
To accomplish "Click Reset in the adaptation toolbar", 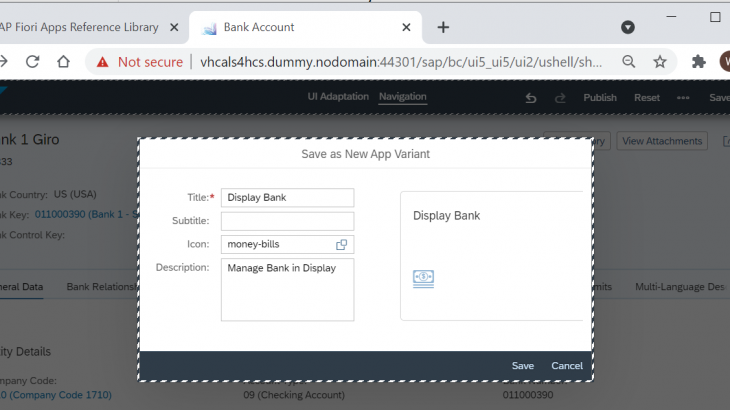I will pos(647,98).
